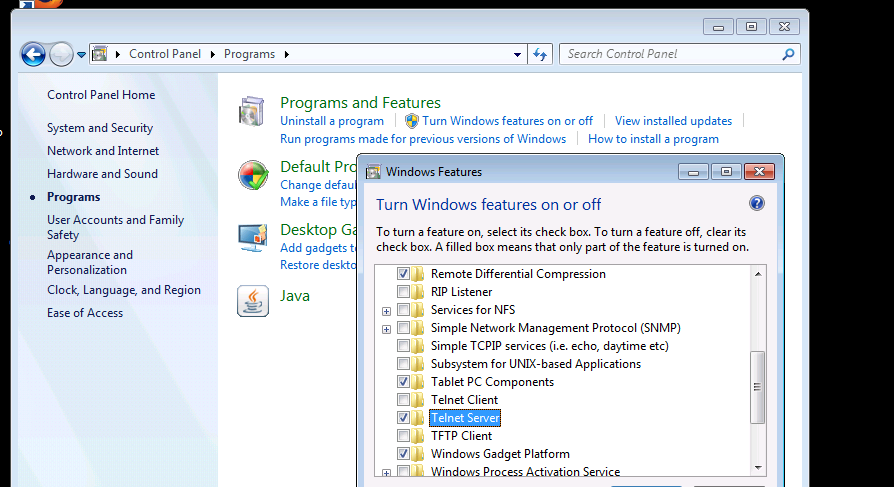Click the Default Programs icon
Viewport: 894px width, 487px height.
click(253, 176)
